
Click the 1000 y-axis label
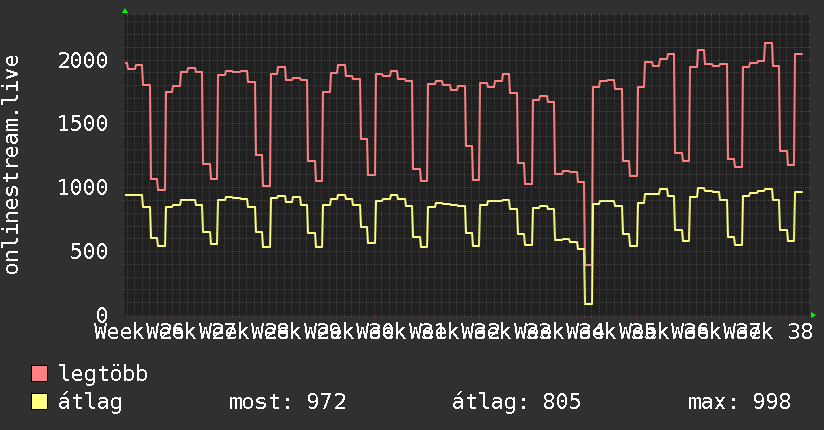pyautogui.click(x=83, y=188)
